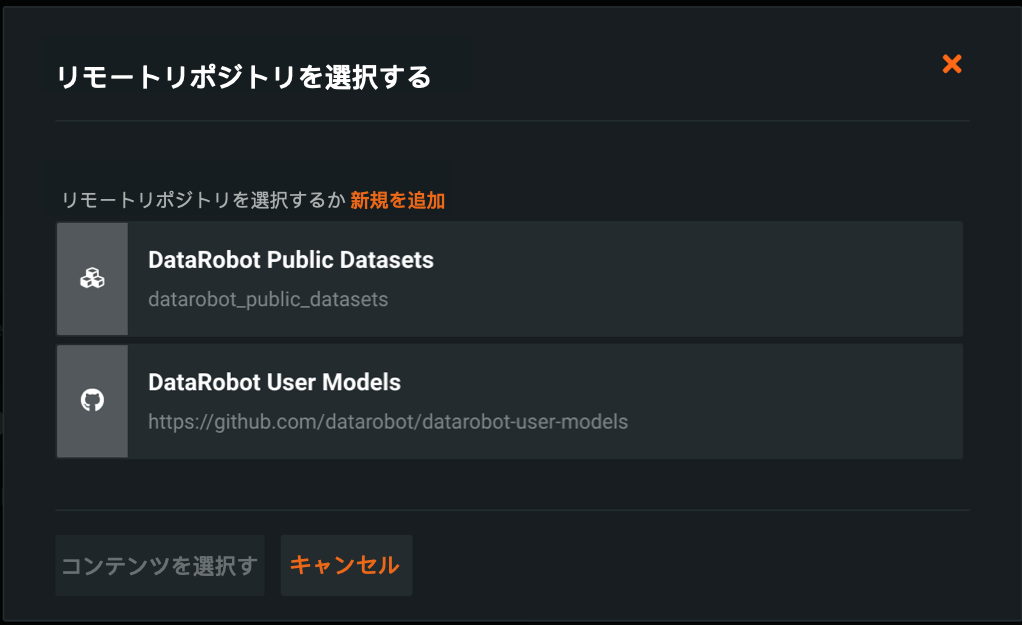Click the リモートリポジトリを選択する dialog heading
The width and height of the screenshot is (1022, 625).
click(243, 77)
